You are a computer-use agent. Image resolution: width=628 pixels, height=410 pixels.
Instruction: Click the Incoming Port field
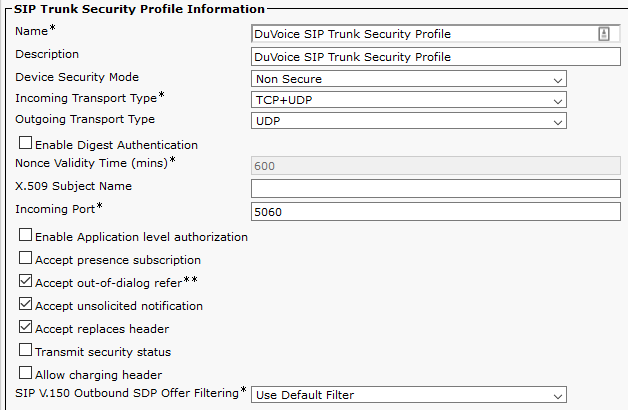click(436, 212)
